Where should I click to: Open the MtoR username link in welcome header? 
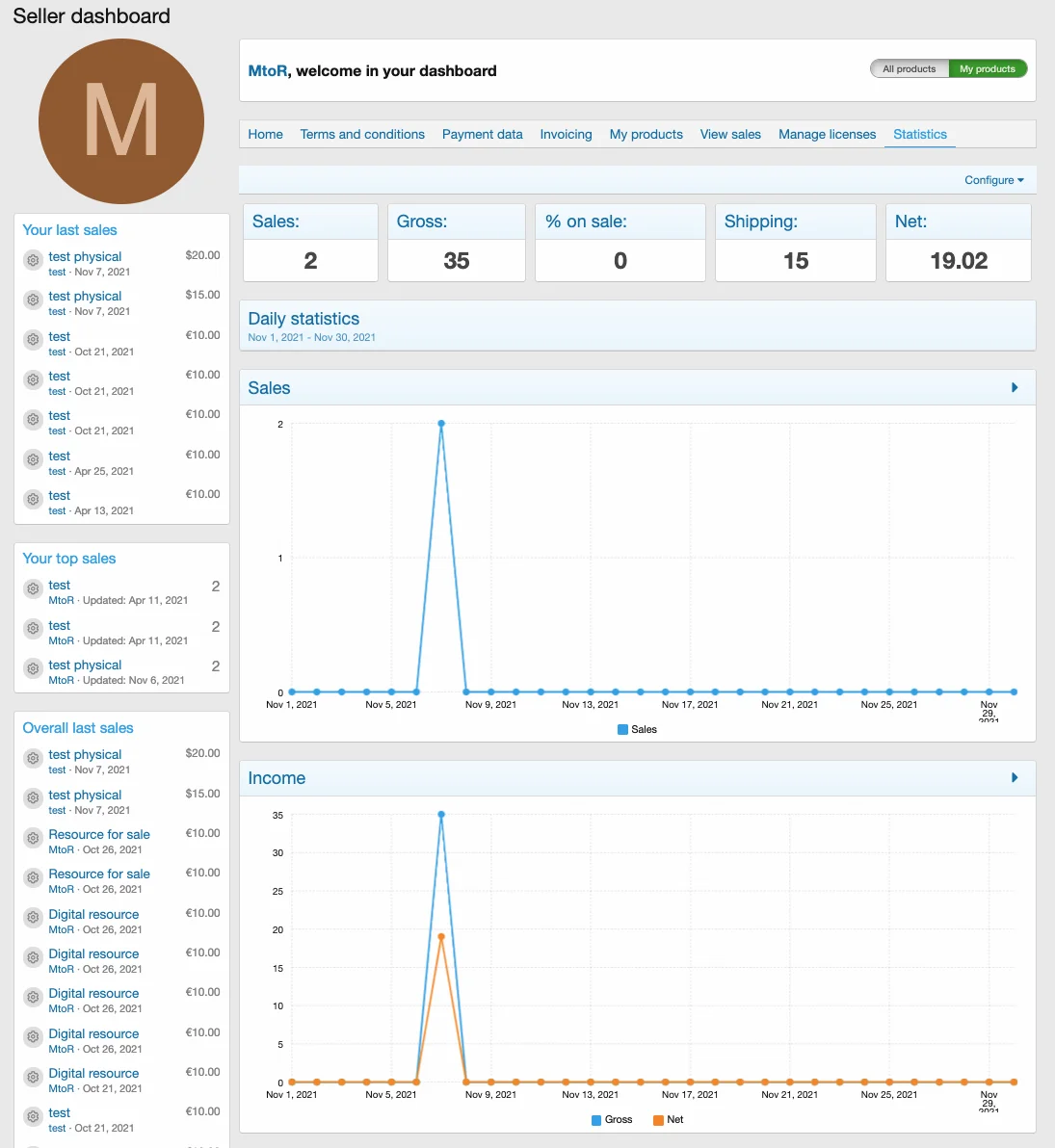(267, 71)
